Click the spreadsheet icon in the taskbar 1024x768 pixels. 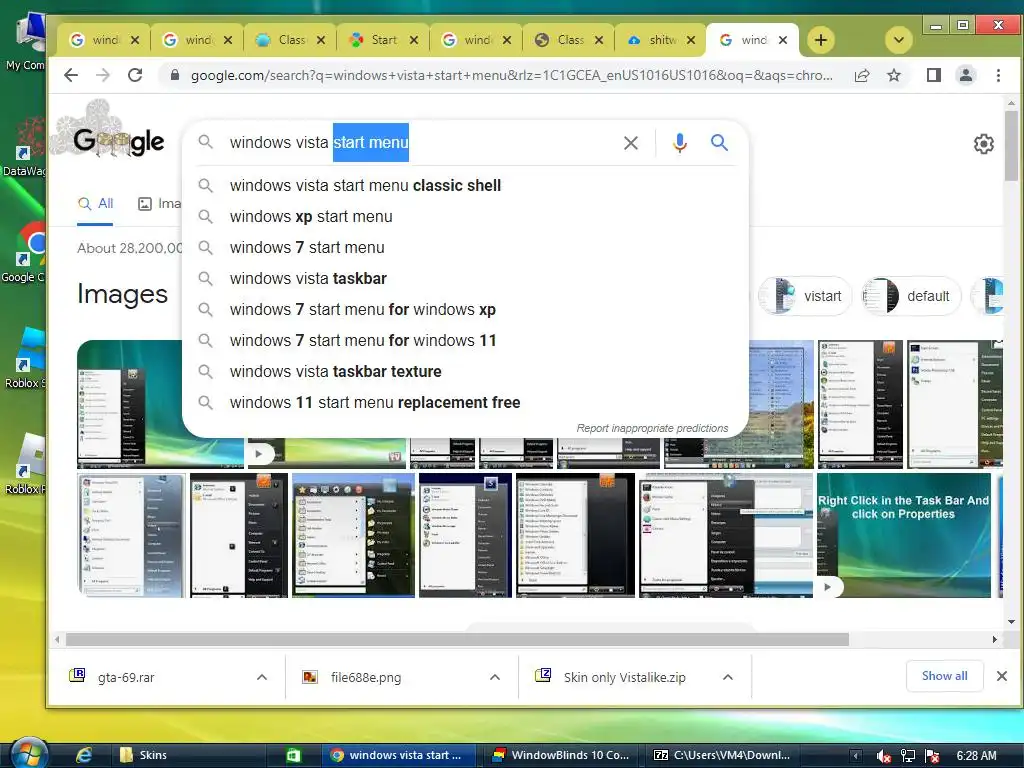pos(293,756)
